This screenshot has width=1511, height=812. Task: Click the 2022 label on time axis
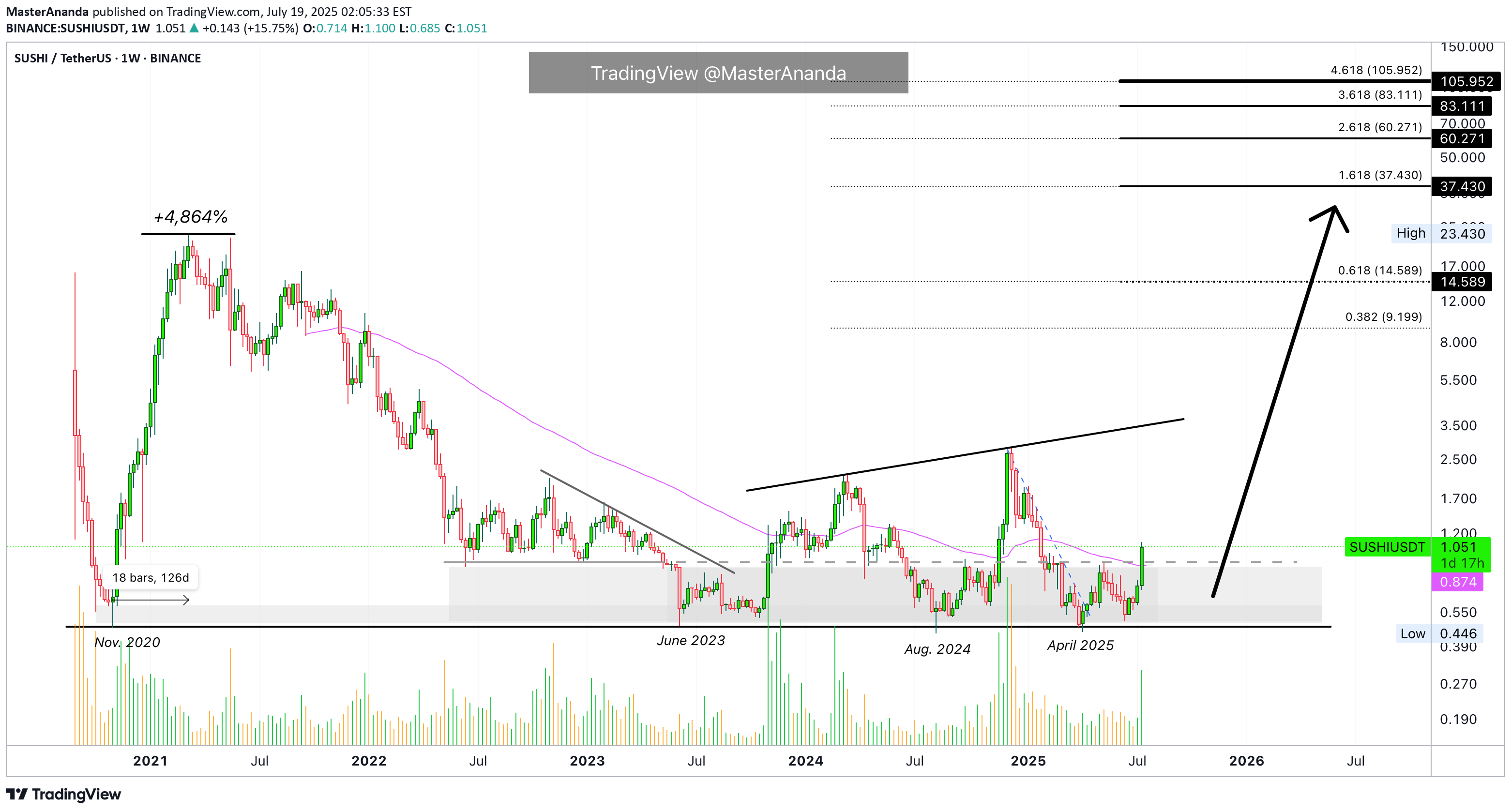368,760
